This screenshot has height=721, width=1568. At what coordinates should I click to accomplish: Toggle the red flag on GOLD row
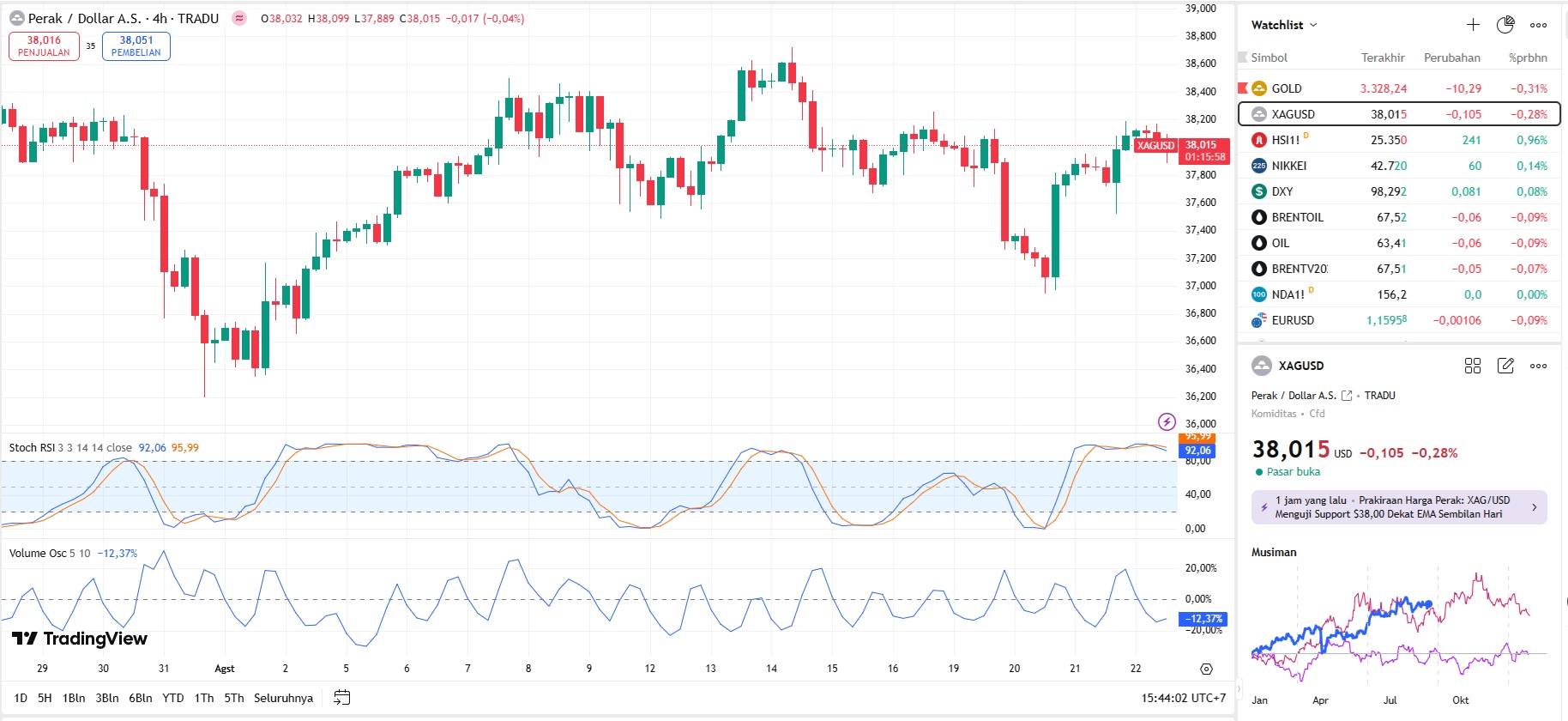[1243, 88]
